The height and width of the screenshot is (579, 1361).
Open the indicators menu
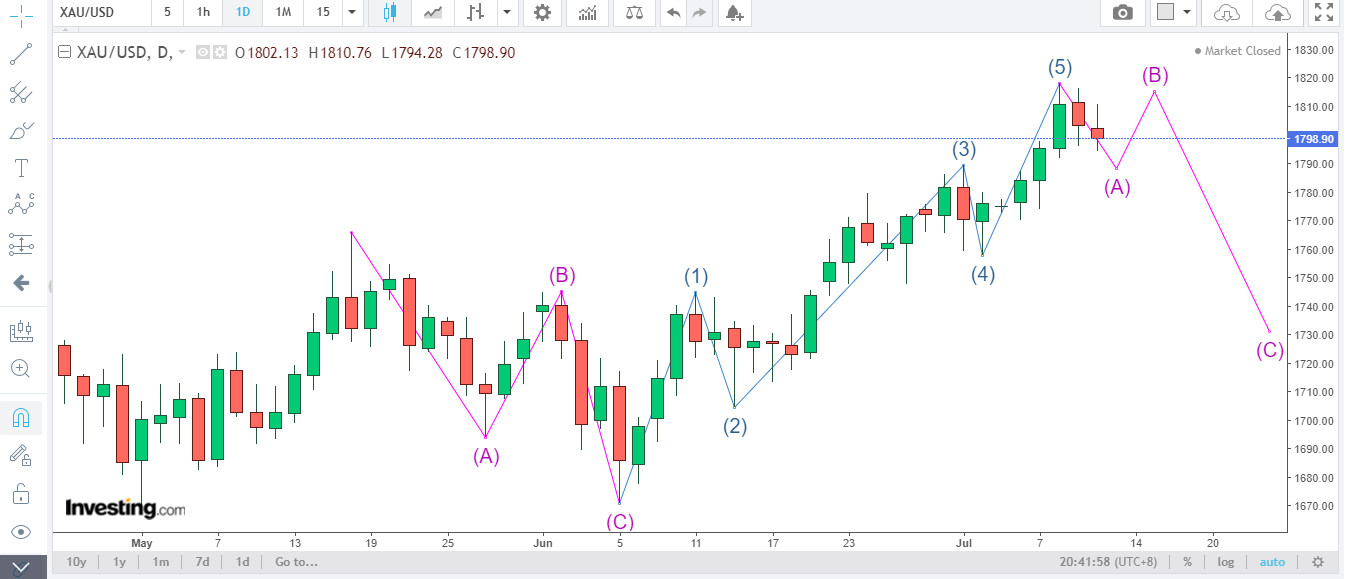[589, 13]
